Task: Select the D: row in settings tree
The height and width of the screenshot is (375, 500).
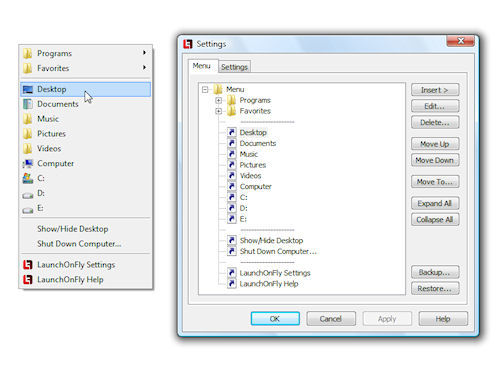Action: pyautogui.click(x=244, y=208)
